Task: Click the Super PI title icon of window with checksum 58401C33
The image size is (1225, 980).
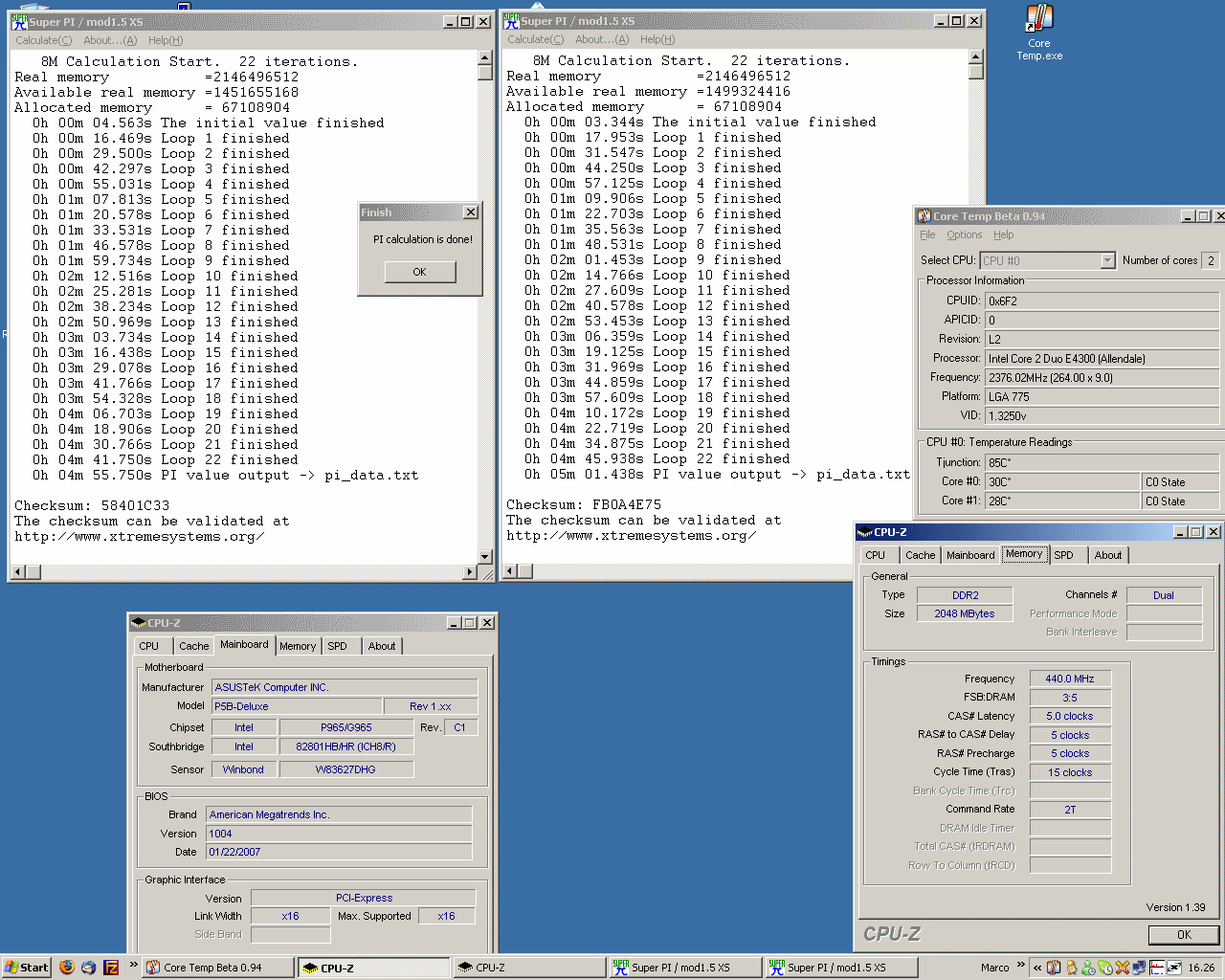Action: (19, 21)
